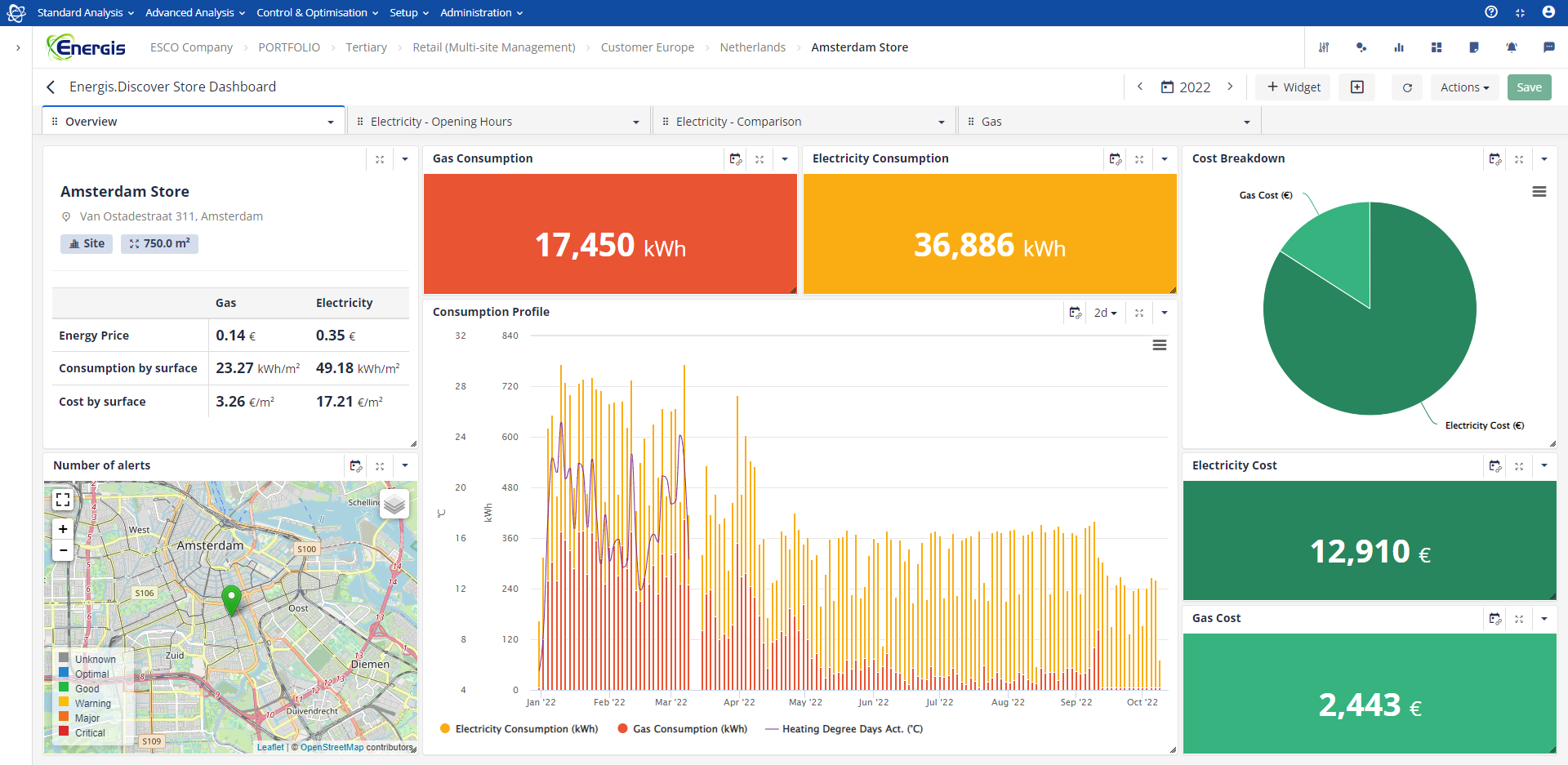Go back with the arrow beside dashboard title
This screenshot has height=765, width=1568.
point(51,87)
